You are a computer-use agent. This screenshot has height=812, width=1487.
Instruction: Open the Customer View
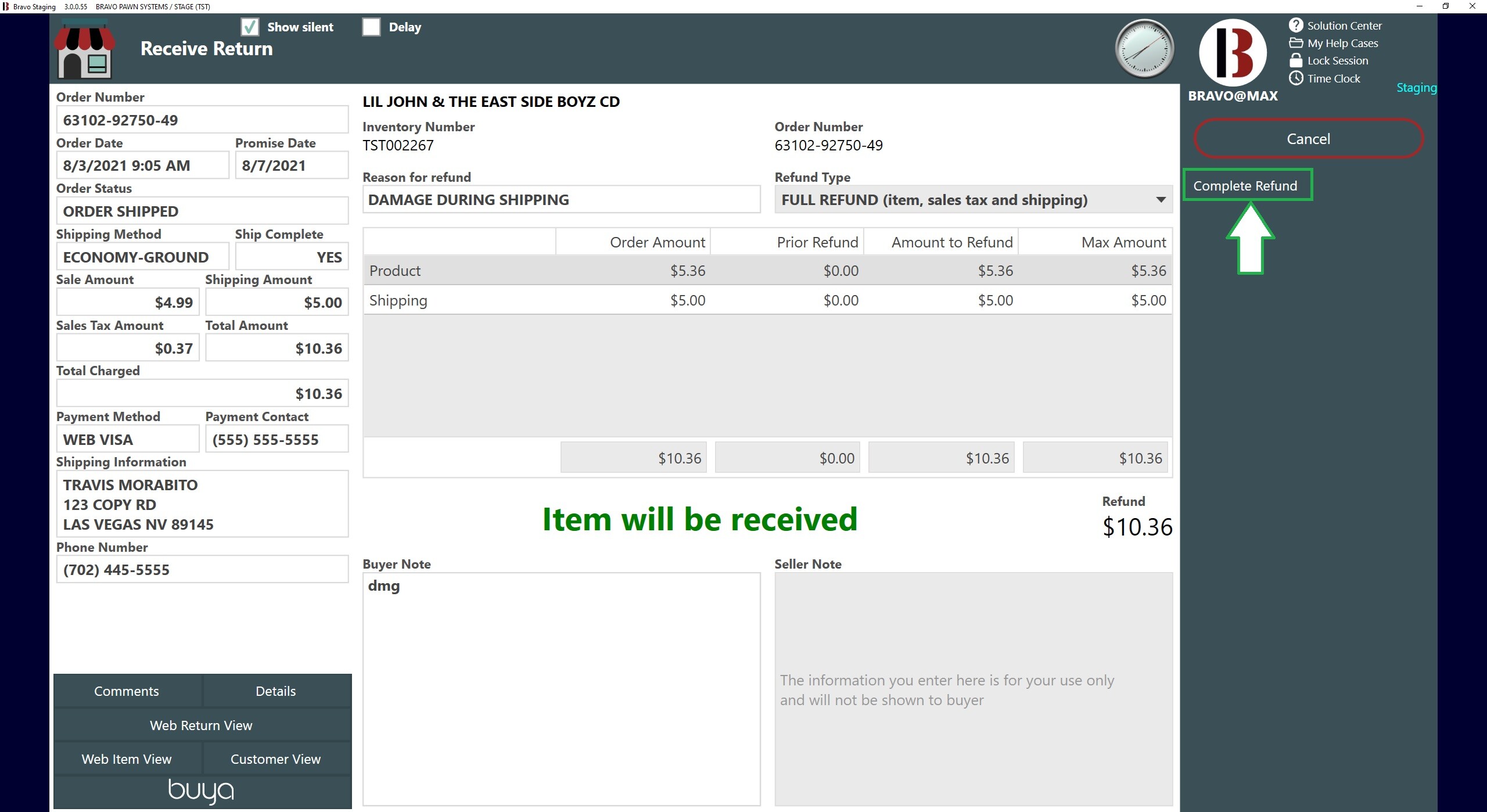click(276, 759)
